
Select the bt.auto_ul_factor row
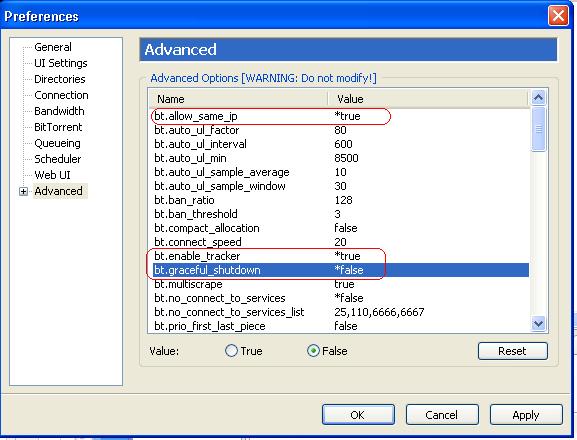[x=341, y=130]
